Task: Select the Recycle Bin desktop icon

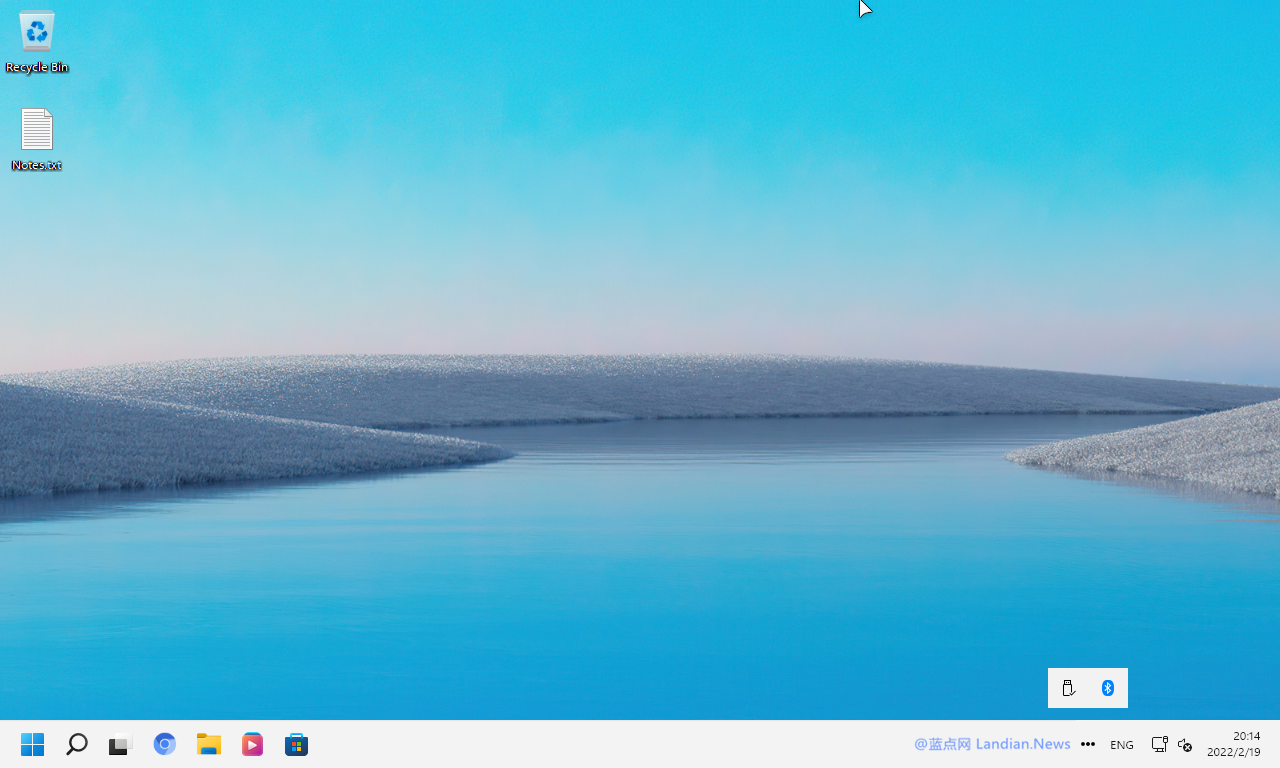Action: [x=37, y=42]
